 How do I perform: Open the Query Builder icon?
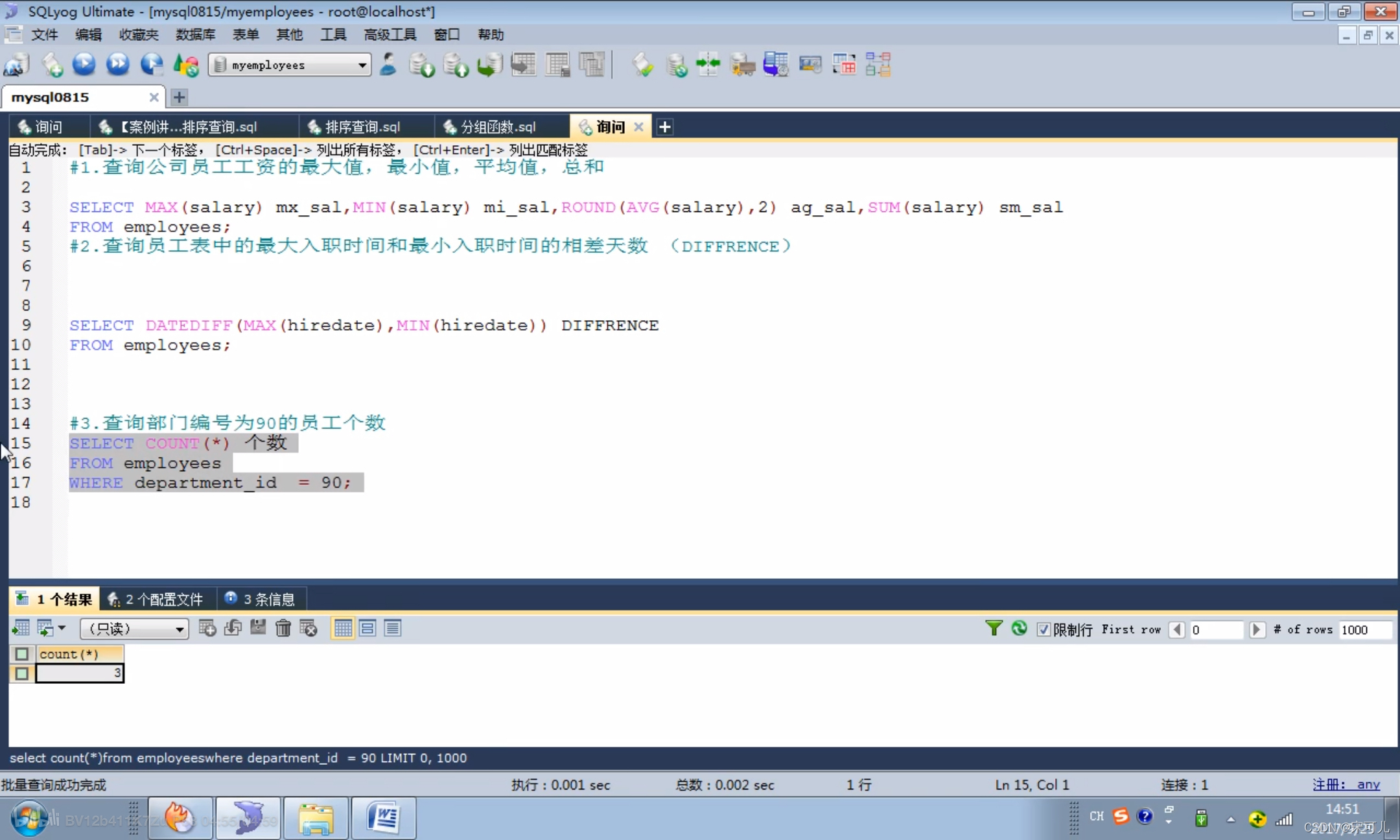coord(844,65)
